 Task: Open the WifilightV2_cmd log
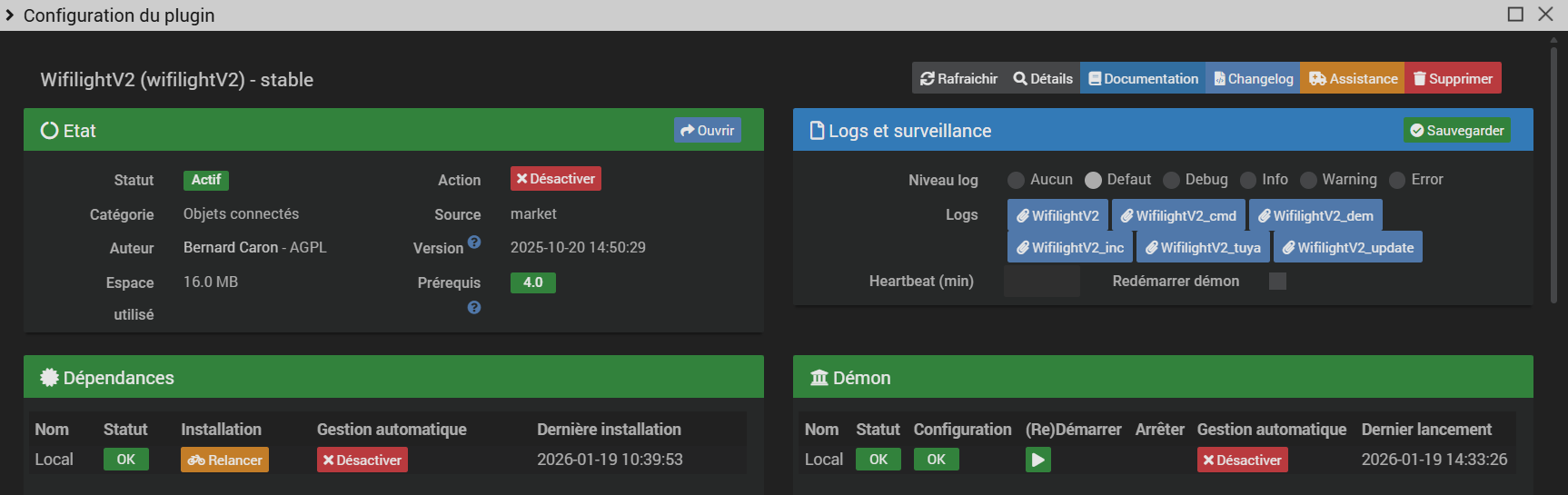tap(1178, 216)
